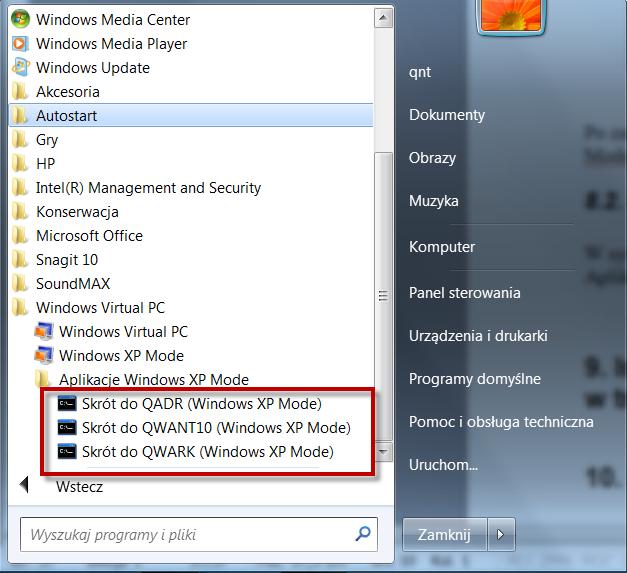Click the Autostart folder icon
This screenshot has height=573, width=627.
[x=20, y=116]
